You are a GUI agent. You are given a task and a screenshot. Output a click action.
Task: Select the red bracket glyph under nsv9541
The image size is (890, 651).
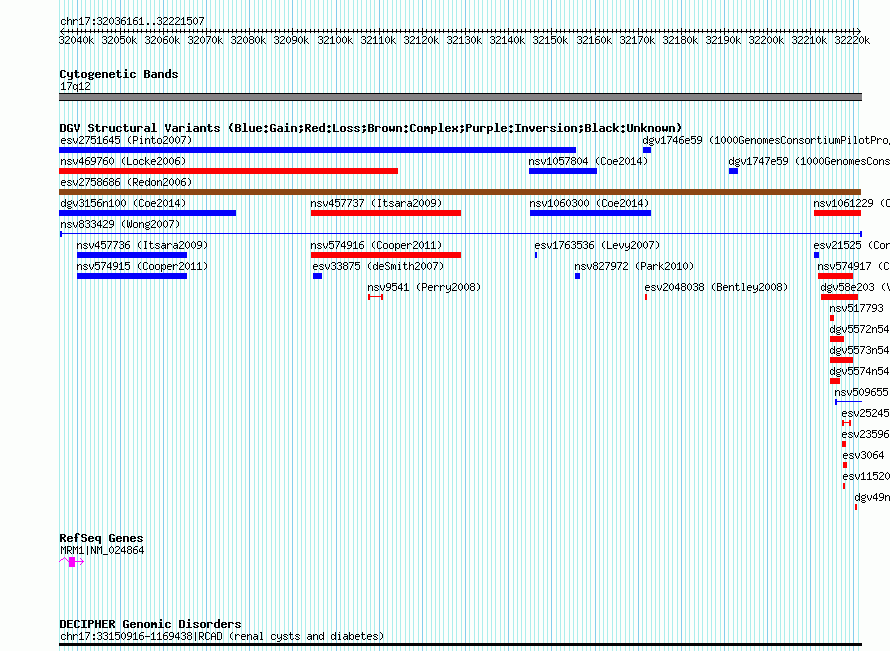click(375, 297)
